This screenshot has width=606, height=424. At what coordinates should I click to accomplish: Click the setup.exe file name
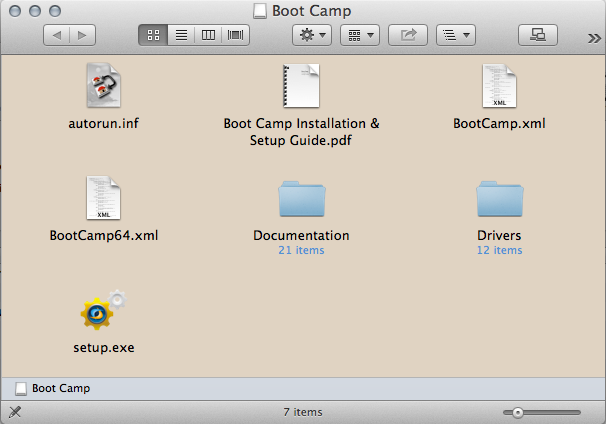104,347
